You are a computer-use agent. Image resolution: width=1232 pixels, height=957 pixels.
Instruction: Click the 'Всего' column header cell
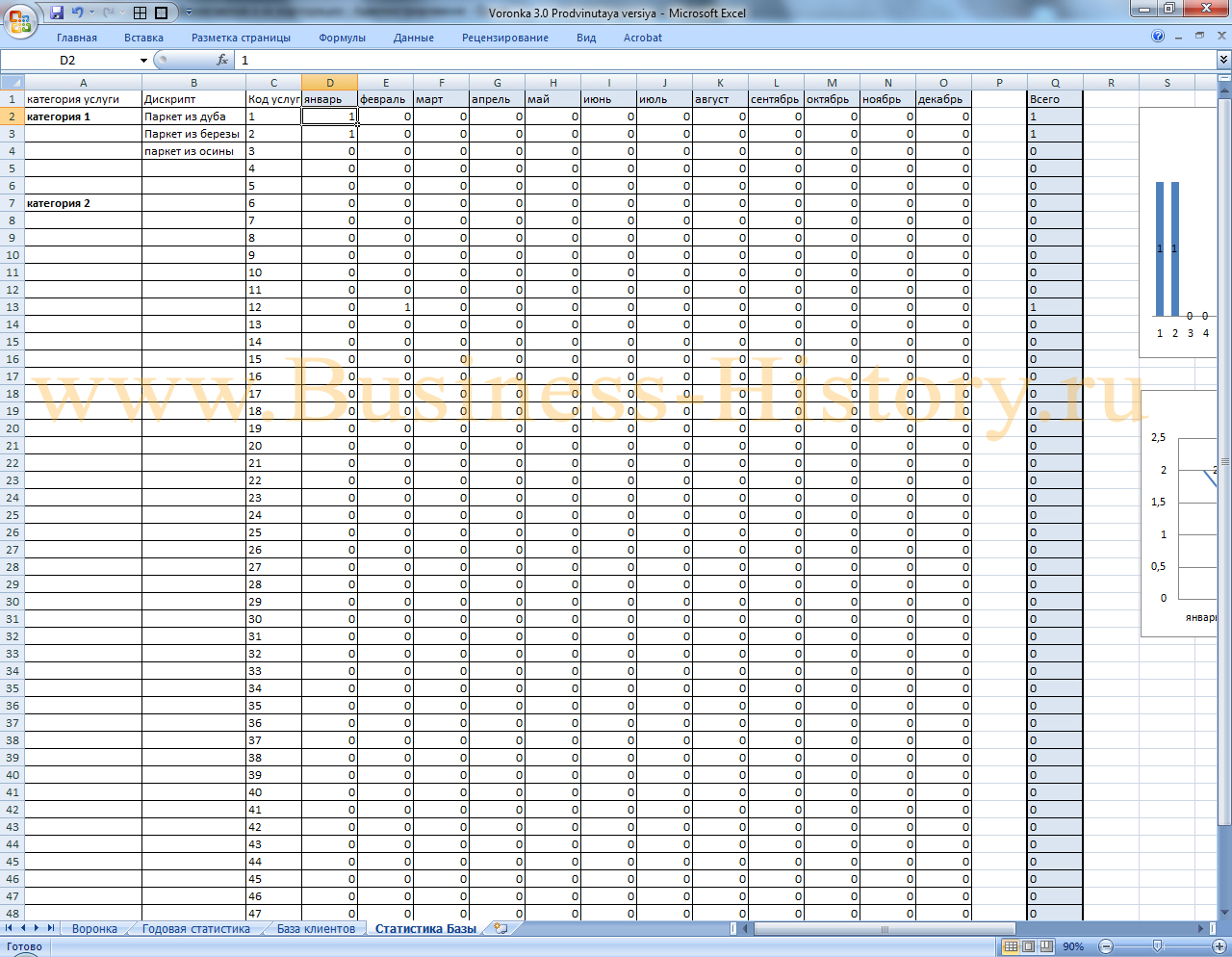(1056, 99)
